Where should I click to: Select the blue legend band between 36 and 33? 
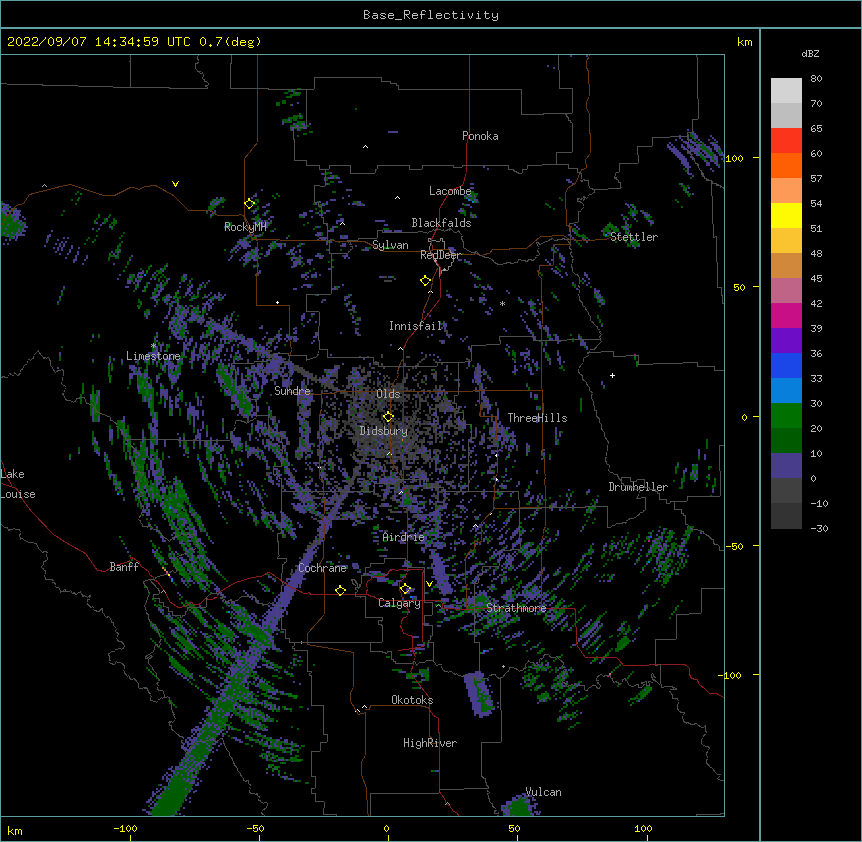coord(786,365)
